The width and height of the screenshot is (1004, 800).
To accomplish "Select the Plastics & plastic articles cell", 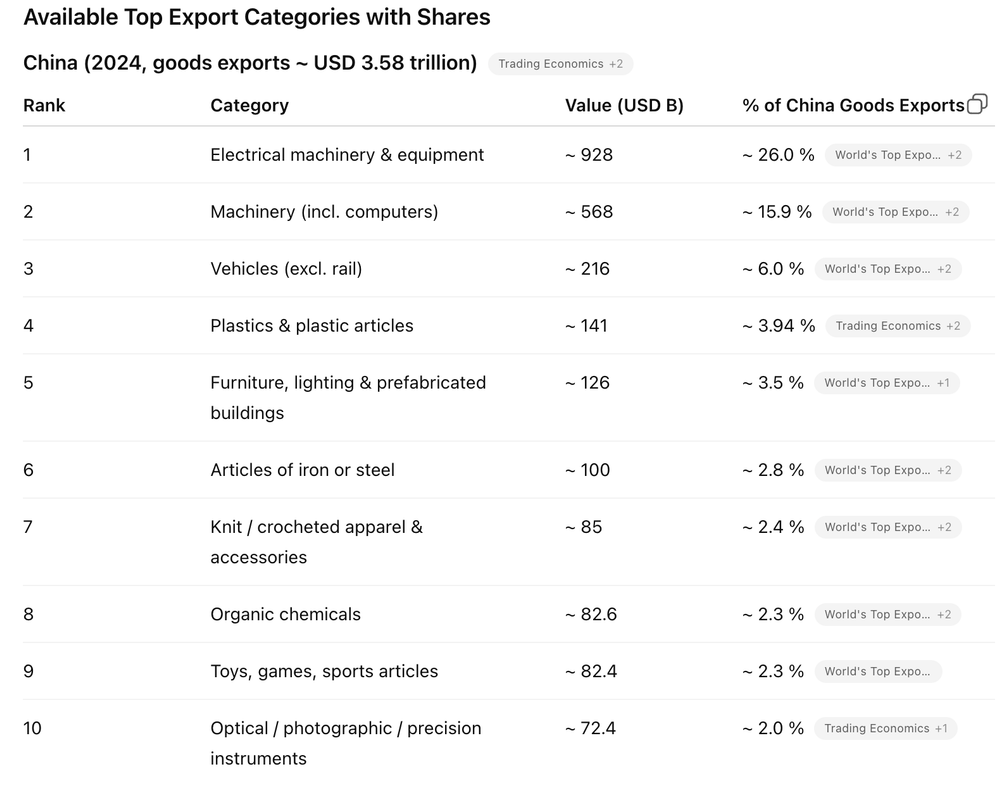I will (x=311, y=326).
